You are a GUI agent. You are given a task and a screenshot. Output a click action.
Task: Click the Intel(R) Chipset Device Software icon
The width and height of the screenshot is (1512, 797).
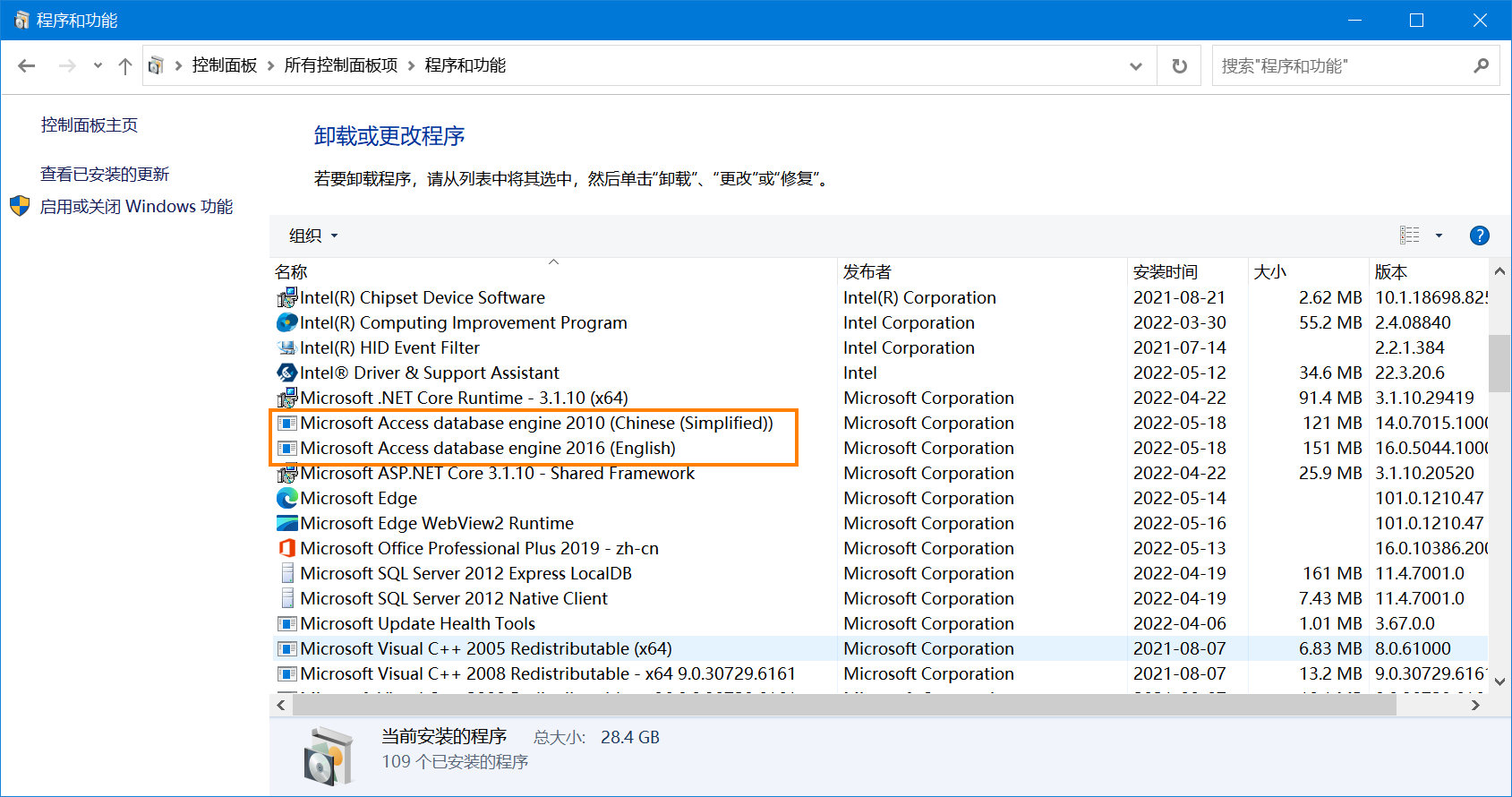click(286, 297)
